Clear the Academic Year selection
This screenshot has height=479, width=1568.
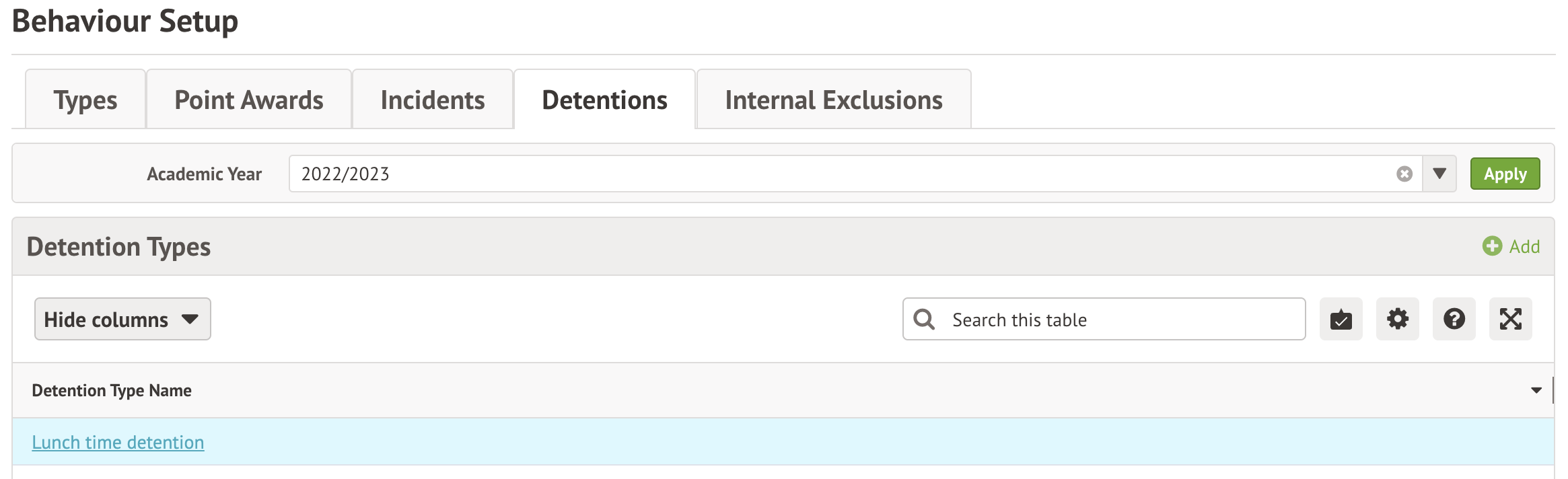tap(1404, 174)
